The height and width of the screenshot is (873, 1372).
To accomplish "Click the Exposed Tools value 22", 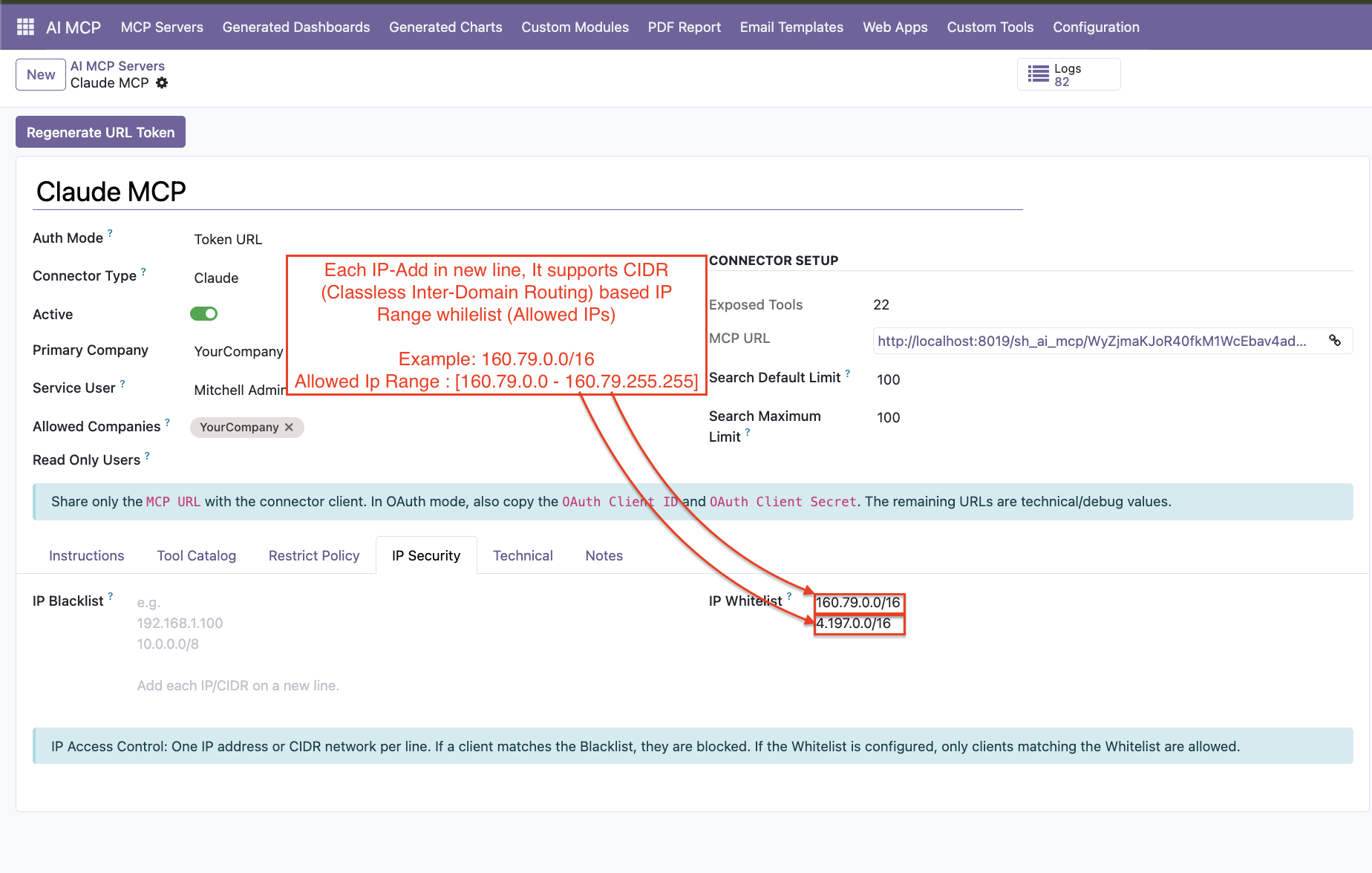I will coord(881,304).
